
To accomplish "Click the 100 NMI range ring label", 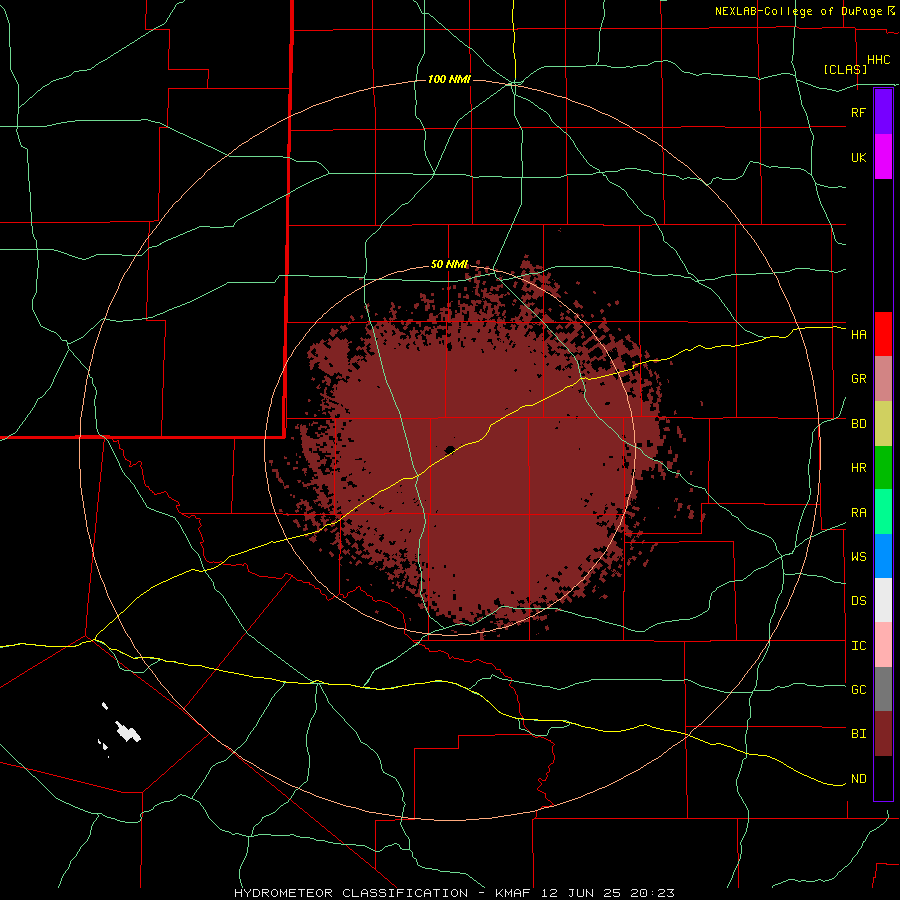I will [x=449, y=79].
